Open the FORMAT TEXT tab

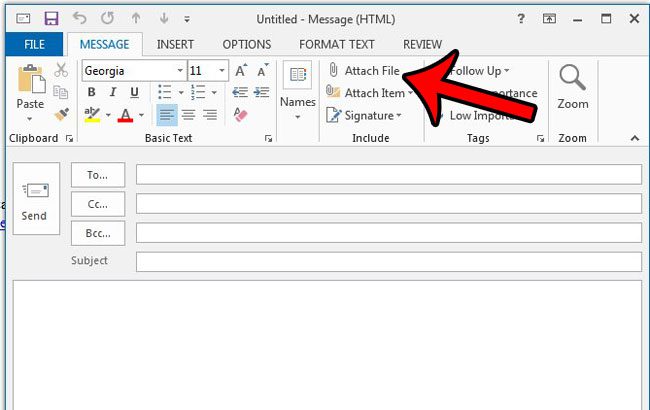click(337, 44)
